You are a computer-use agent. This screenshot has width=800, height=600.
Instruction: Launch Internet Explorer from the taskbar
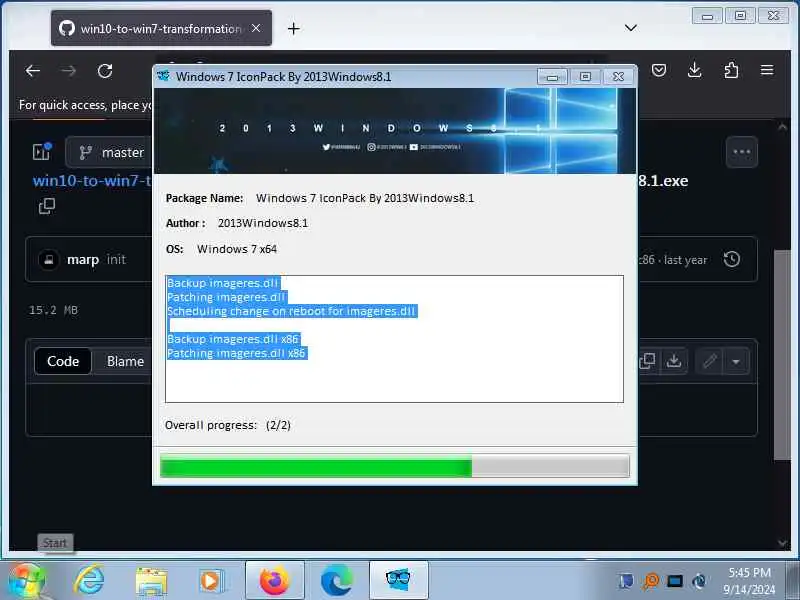[89, 581]
